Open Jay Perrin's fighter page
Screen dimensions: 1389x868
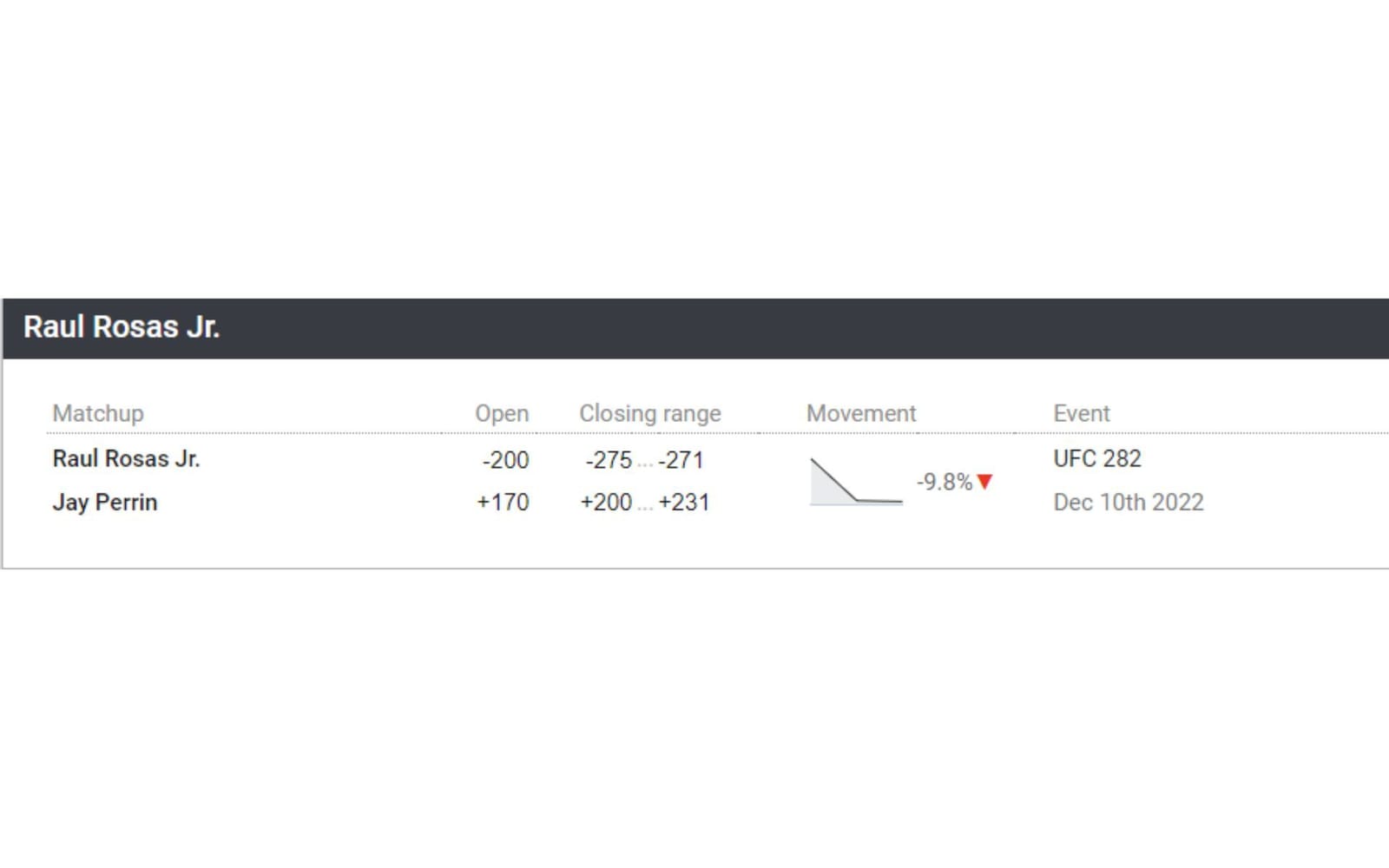[104, 502]
